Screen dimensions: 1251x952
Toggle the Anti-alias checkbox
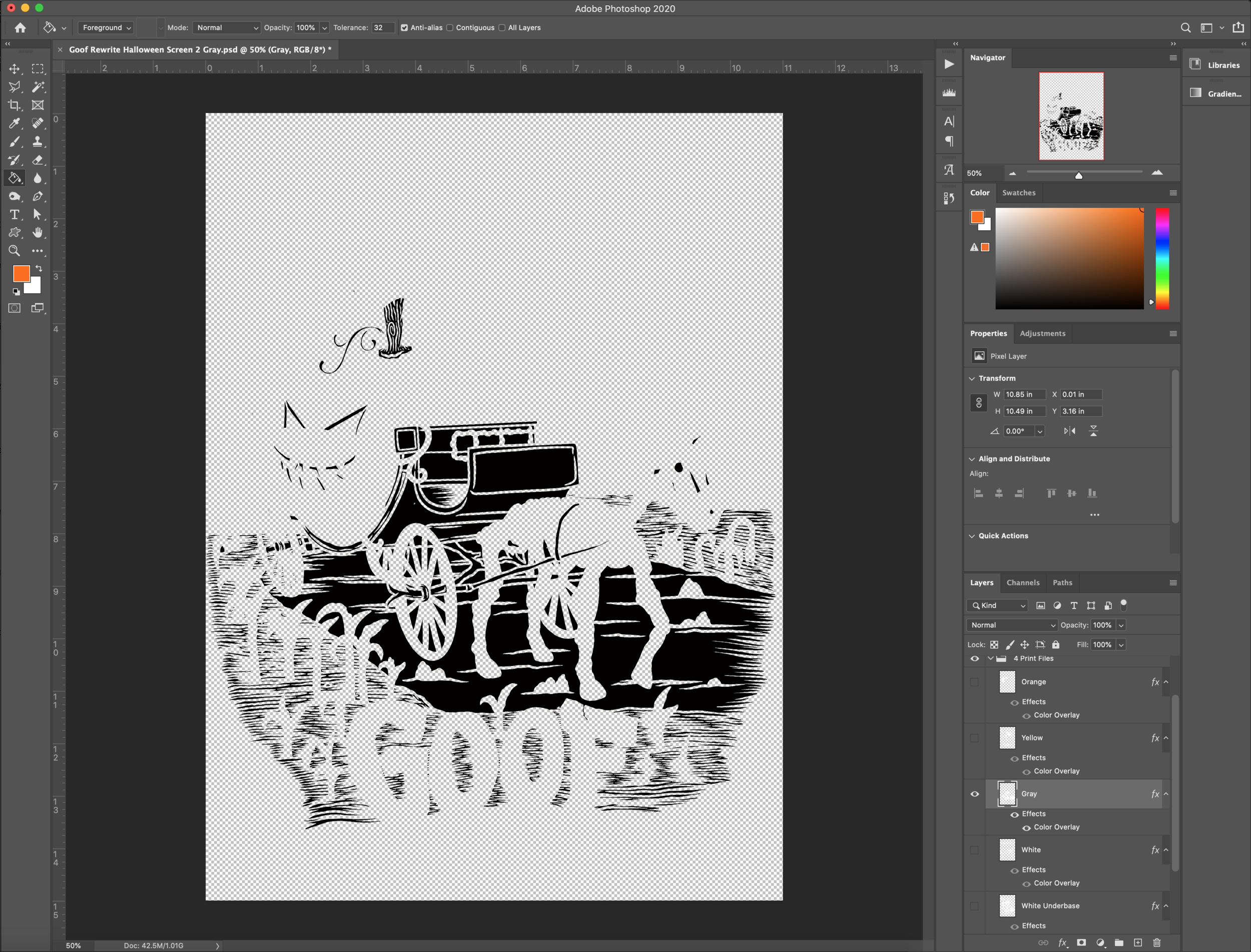[404, 28]
